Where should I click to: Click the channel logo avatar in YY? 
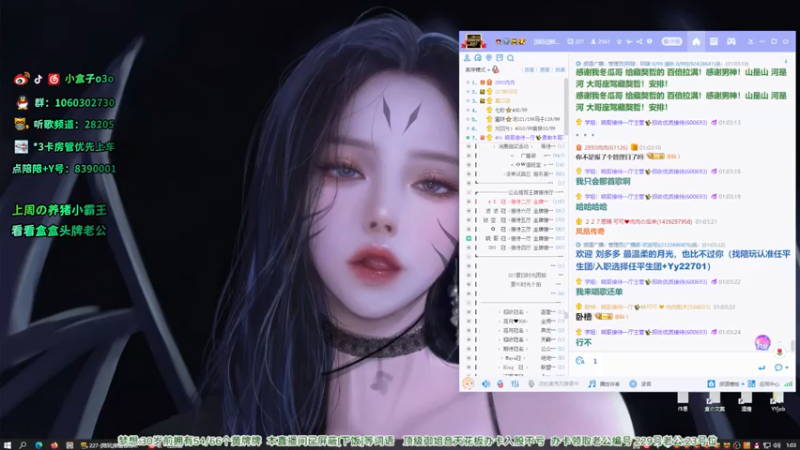tap(473, 41)
